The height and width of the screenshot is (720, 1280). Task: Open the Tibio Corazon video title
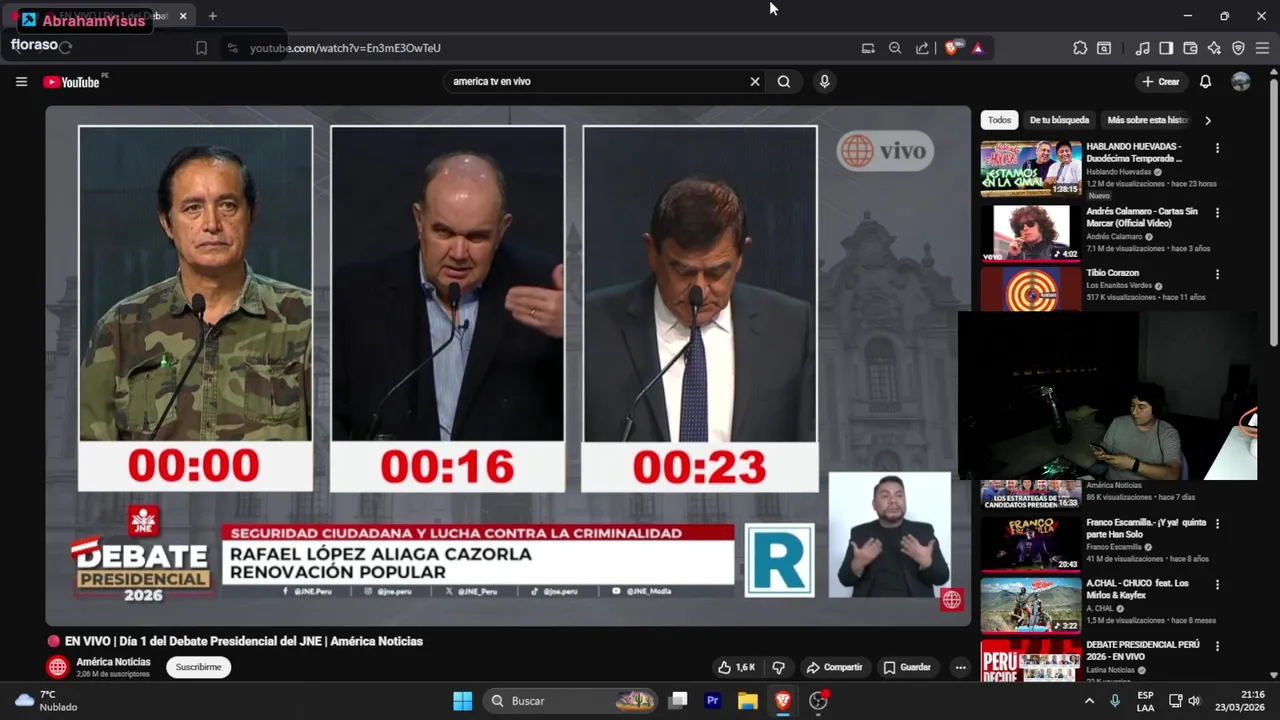pos(1112,273)
